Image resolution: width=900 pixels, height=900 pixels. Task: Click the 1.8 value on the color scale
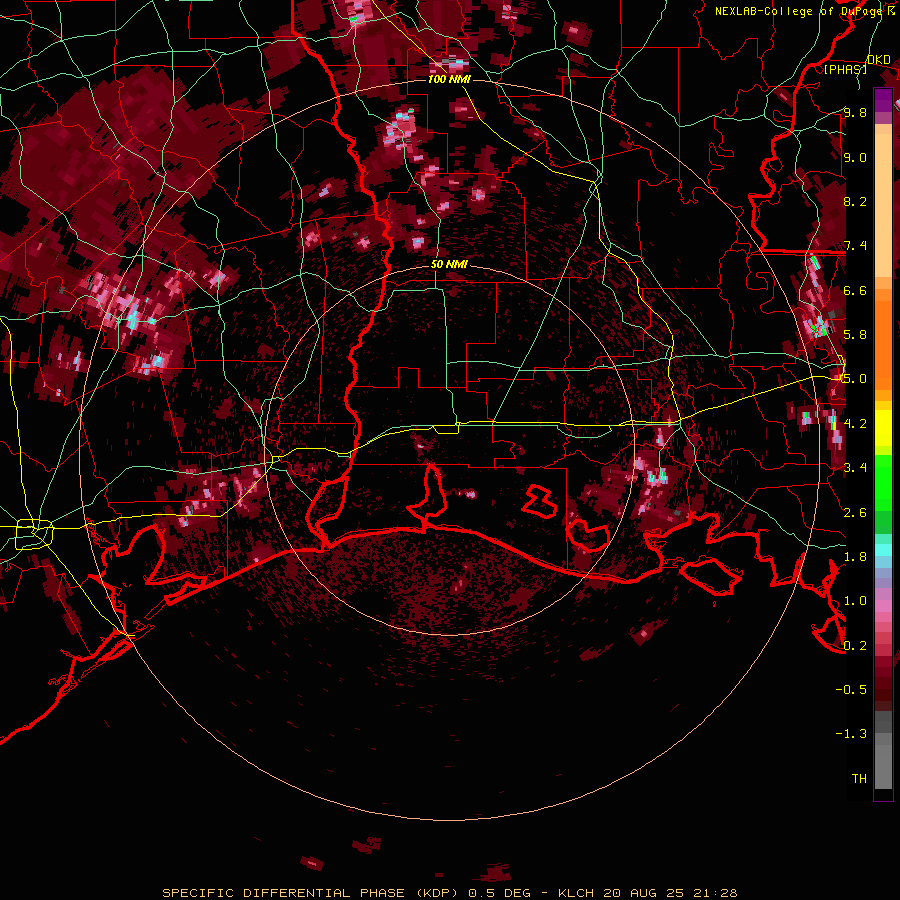[x=855, y=557]
